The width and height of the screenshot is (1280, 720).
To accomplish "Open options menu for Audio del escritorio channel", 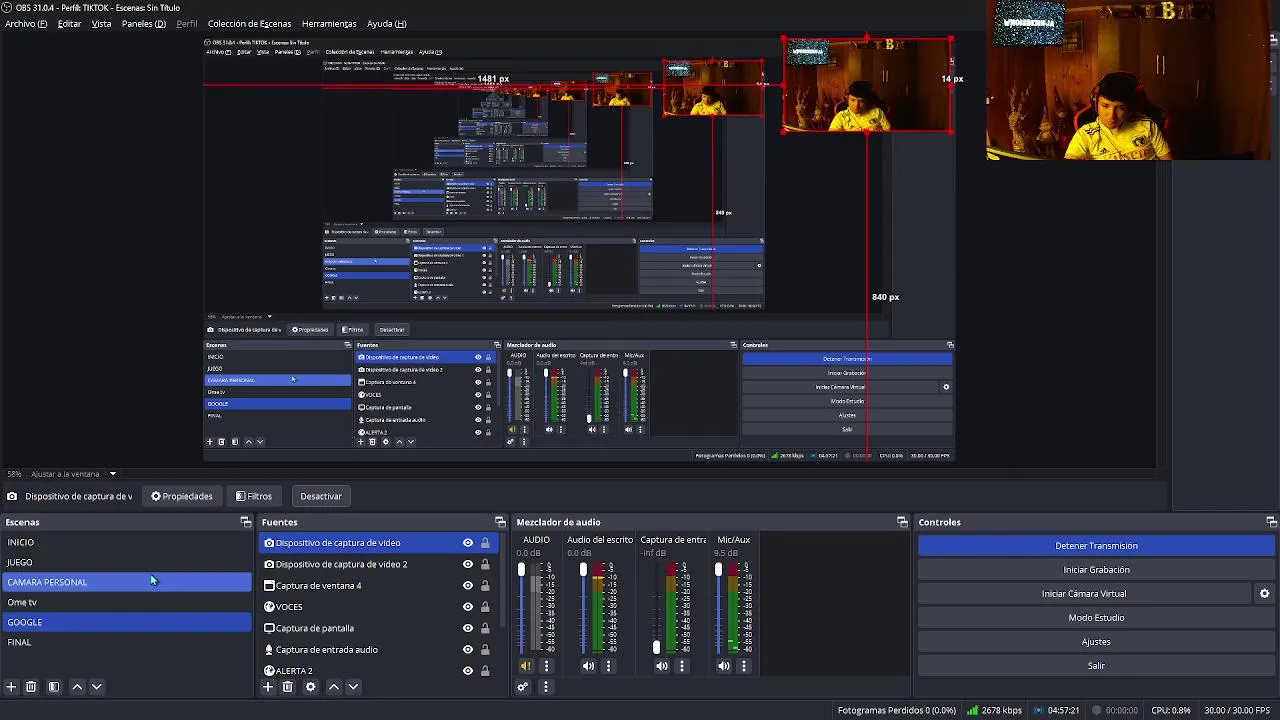I will [608, 666].
